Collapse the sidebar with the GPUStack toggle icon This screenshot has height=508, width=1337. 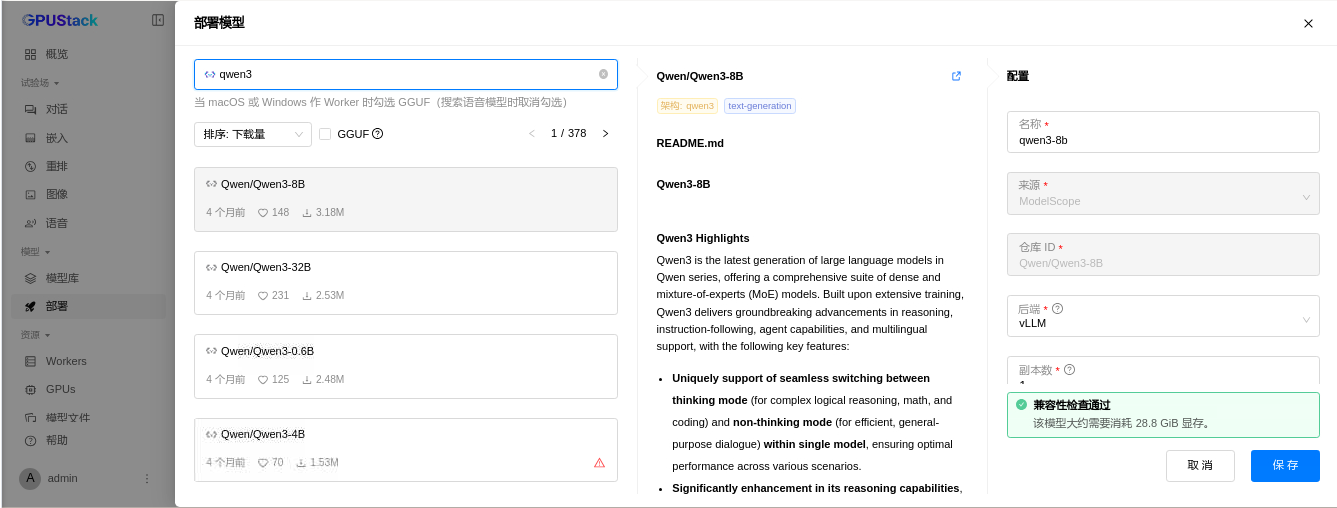click(158, 20)
